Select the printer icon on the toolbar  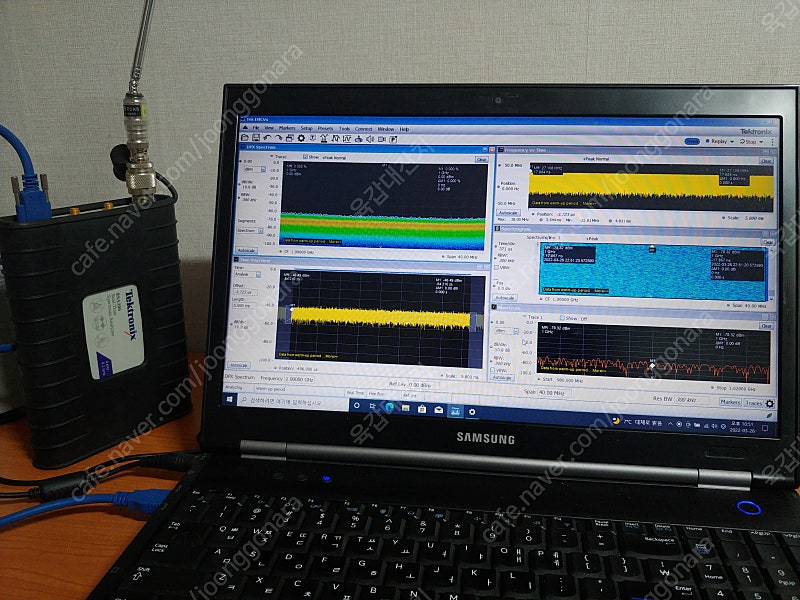[x=289, y=137]
